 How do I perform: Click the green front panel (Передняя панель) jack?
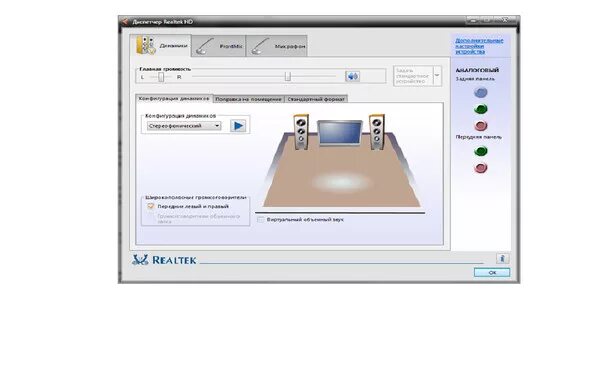pos(481,151)
